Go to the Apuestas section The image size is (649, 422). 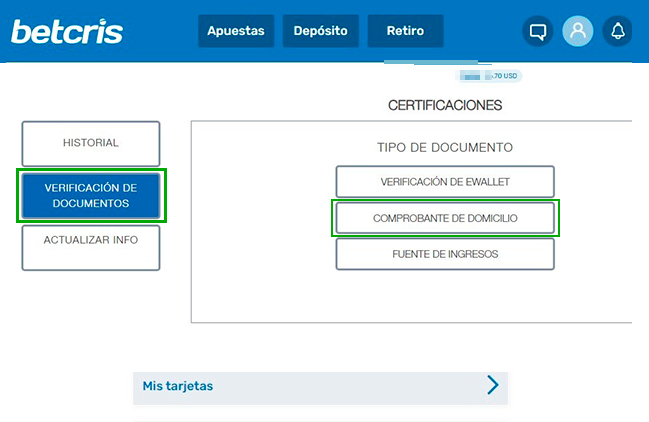point(236,31)
